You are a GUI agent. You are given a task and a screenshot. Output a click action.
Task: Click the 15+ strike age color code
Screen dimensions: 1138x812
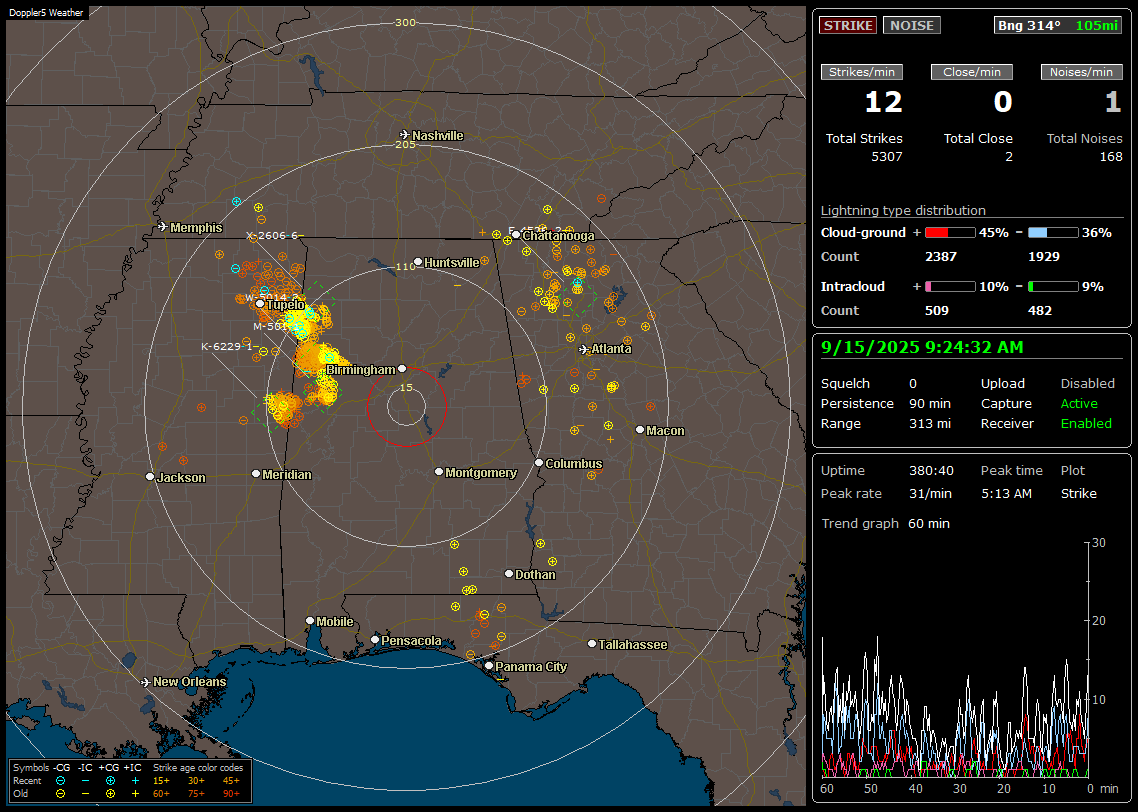[x=161, y=781]
